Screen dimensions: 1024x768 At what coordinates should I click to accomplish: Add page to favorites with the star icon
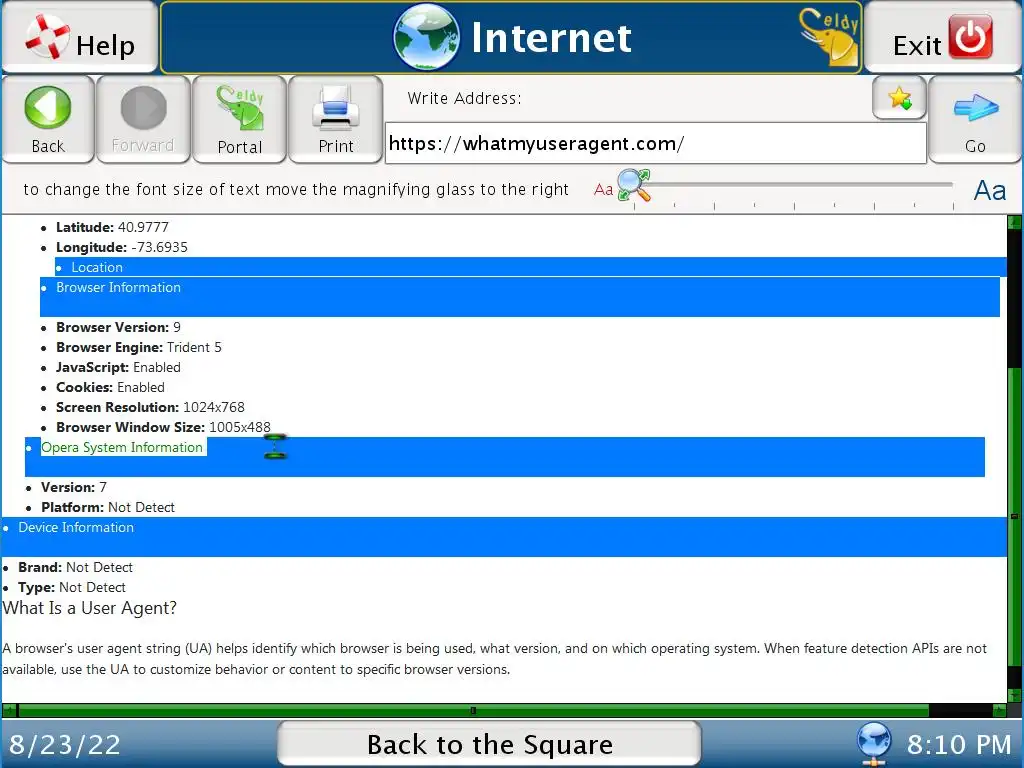click(899, 98)
